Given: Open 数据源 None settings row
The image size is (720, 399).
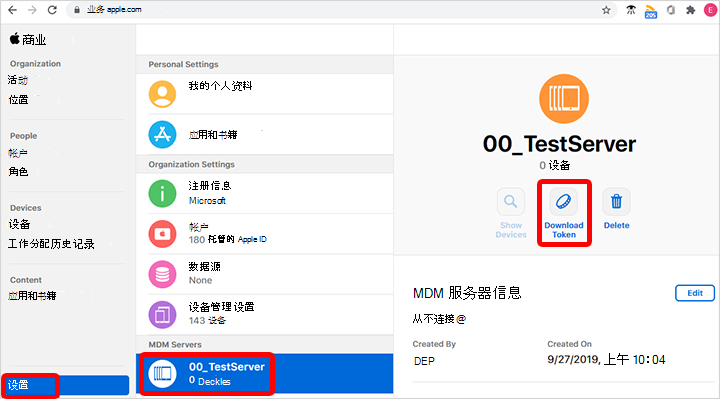Looking at the screenshot, I should 264,274.
